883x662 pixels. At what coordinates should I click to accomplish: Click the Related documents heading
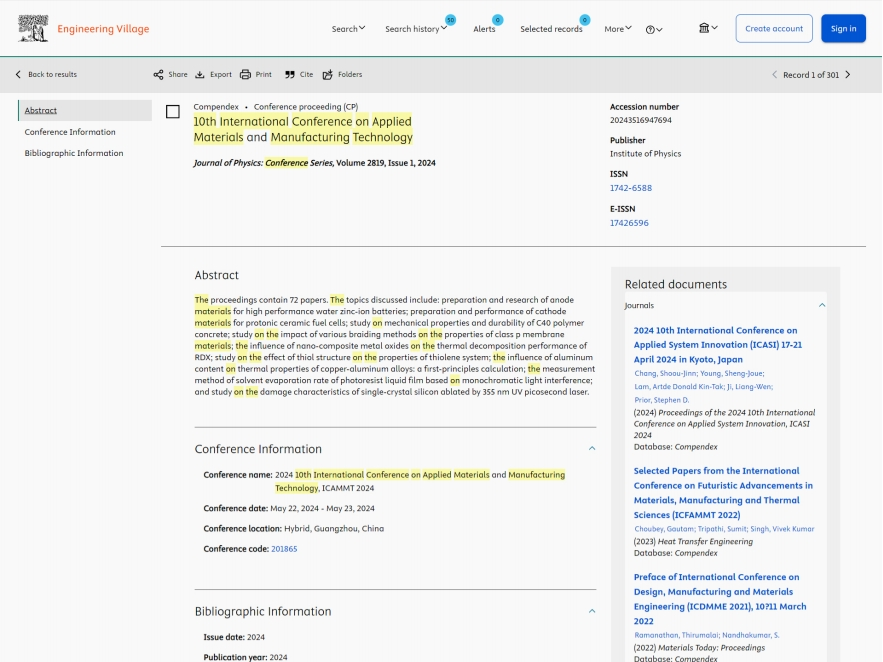676,284
